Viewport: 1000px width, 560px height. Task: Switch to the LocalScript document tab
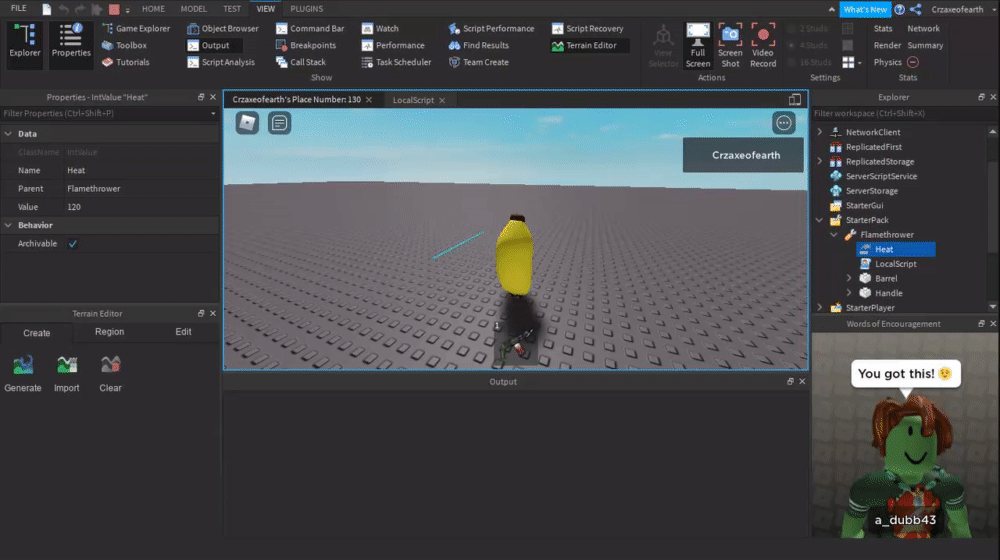pos(413,100)
